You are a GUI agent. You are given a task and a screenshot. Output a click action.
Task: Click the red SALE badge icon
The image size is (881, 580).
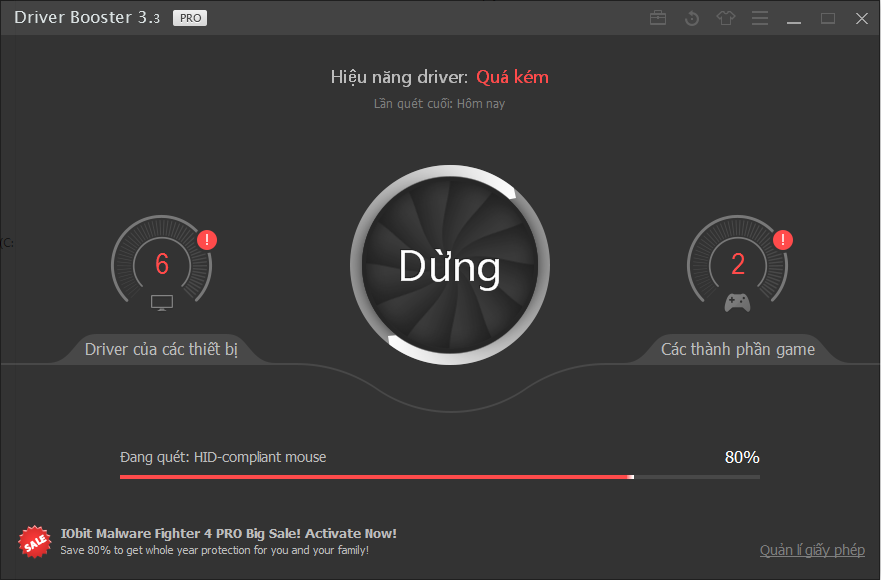coord(35,542)
